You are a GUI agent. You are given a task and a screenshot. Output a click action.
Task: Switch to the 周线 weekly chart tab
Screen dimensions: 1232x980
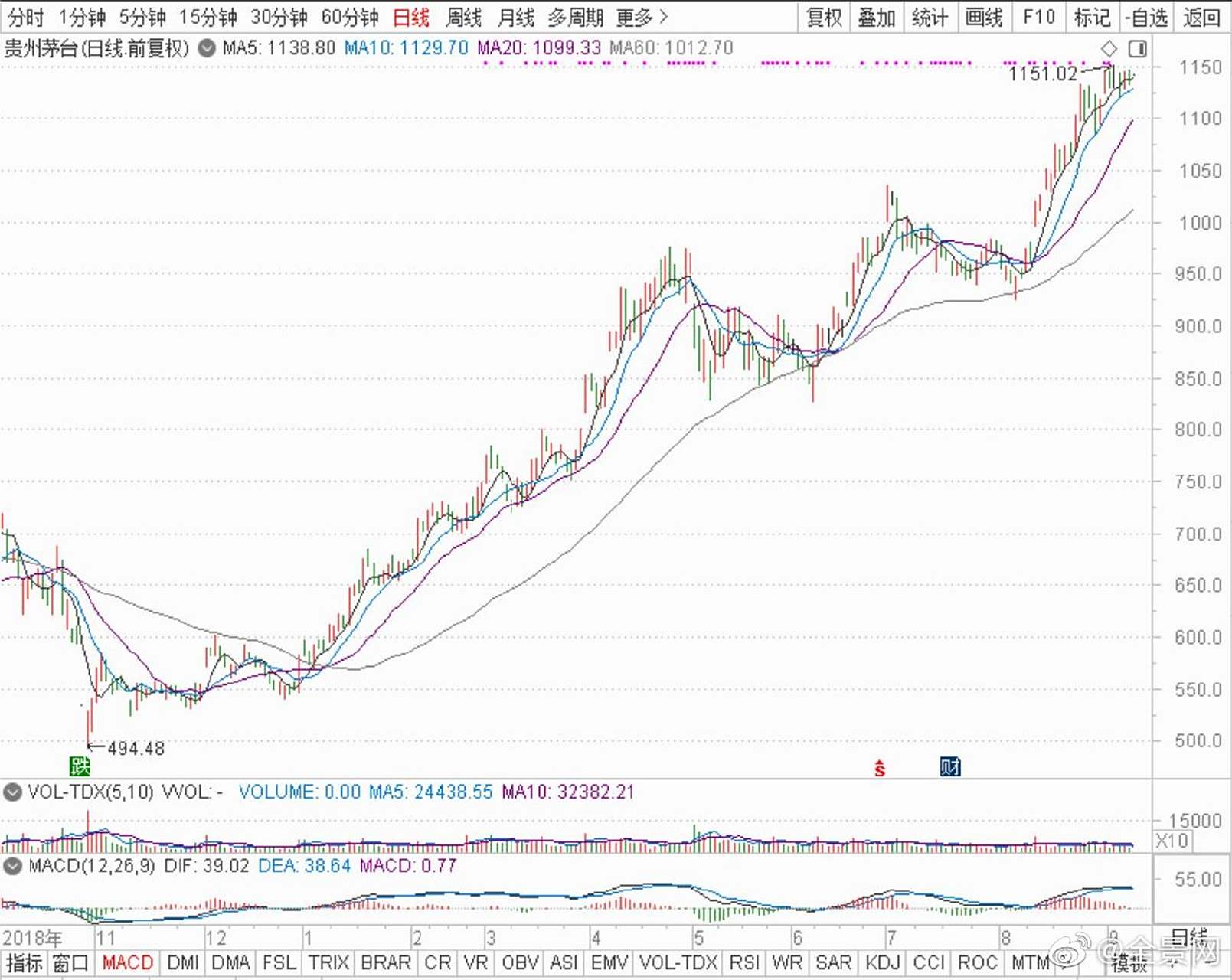coord(464,17)
